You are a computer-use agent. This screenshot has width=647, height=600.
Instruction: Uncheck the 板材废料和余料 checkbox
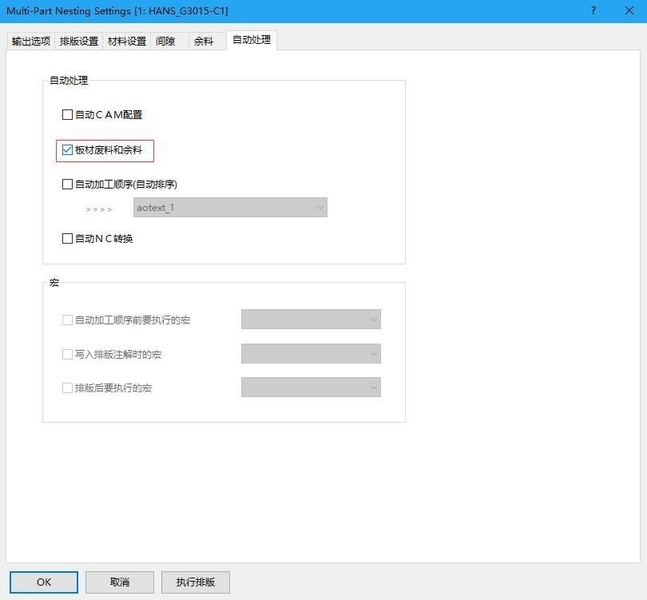(67, 150)
